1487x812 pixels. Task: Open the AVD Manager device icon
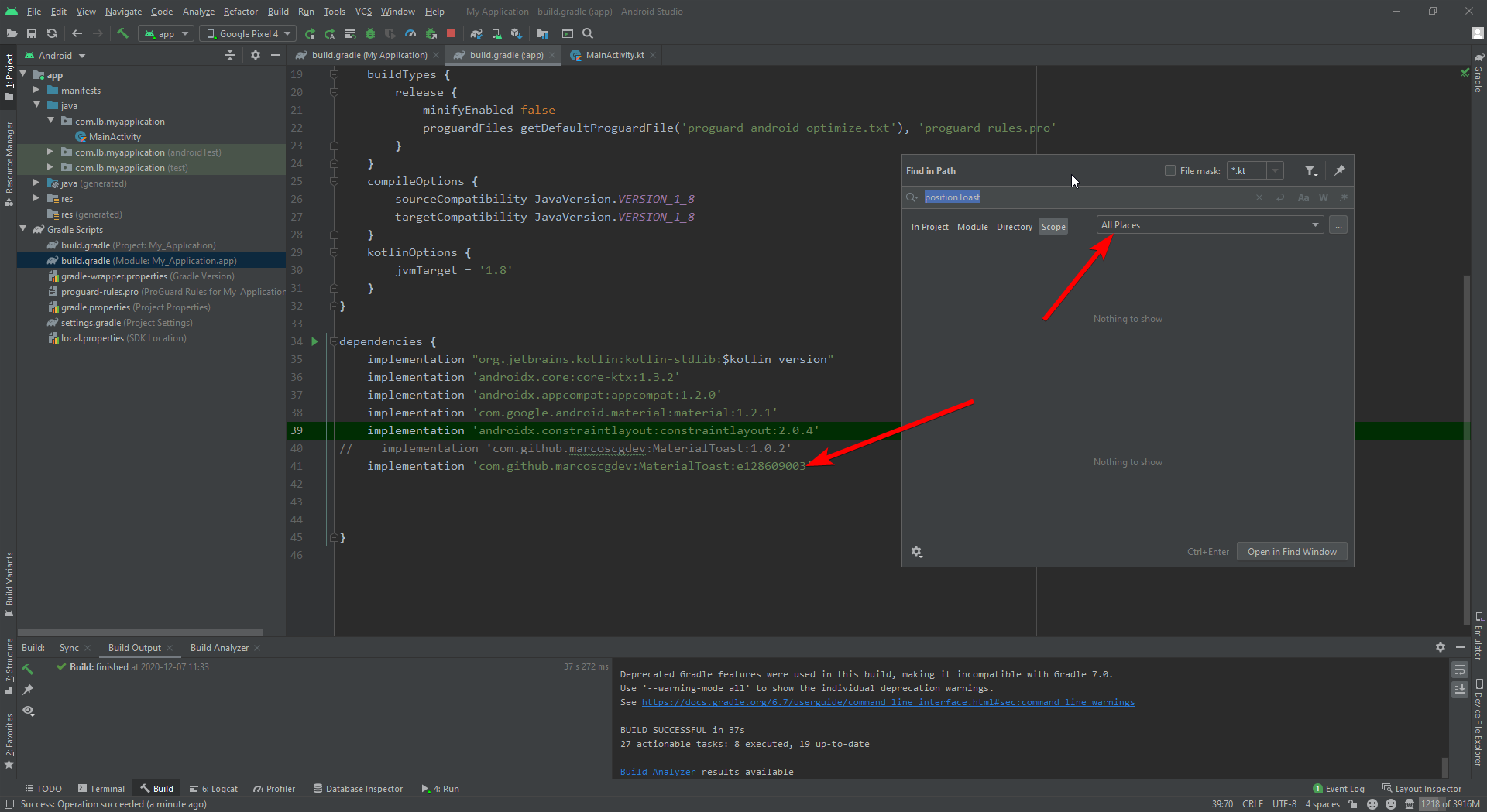coord(496,33)
